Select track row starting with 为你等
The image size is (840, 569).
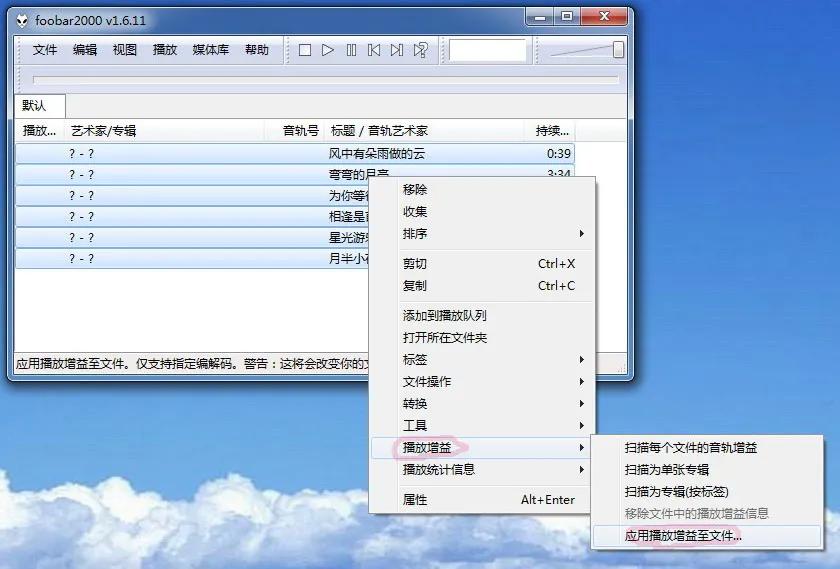click(x=193, y=196)
